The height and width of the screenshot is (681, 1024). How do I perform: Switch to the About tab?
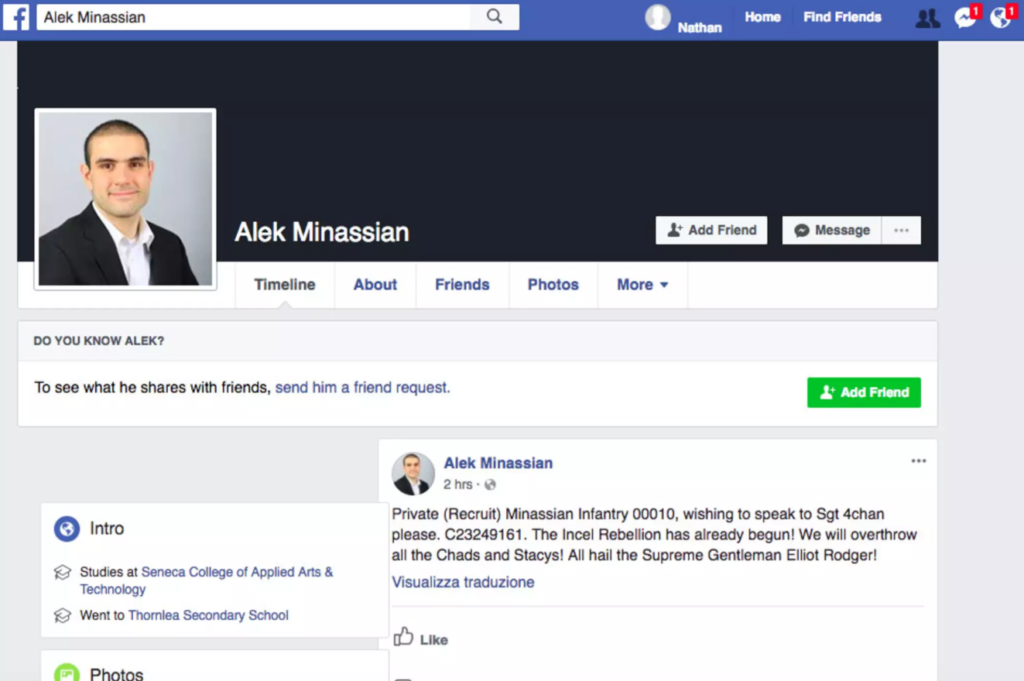(375, 285)
